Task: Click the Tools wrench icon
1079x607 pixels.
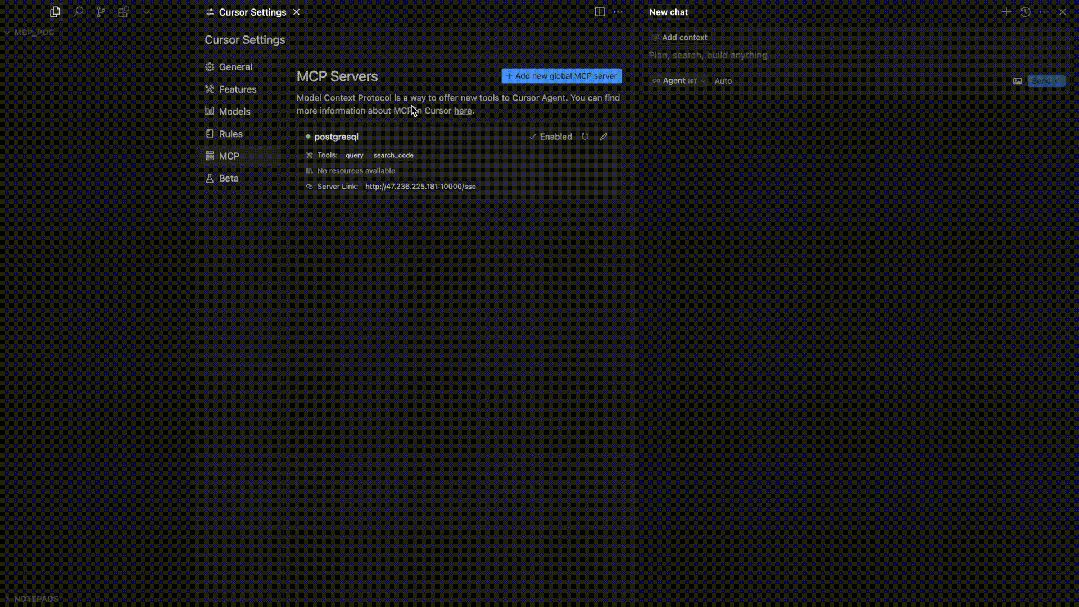Action: 309,156
